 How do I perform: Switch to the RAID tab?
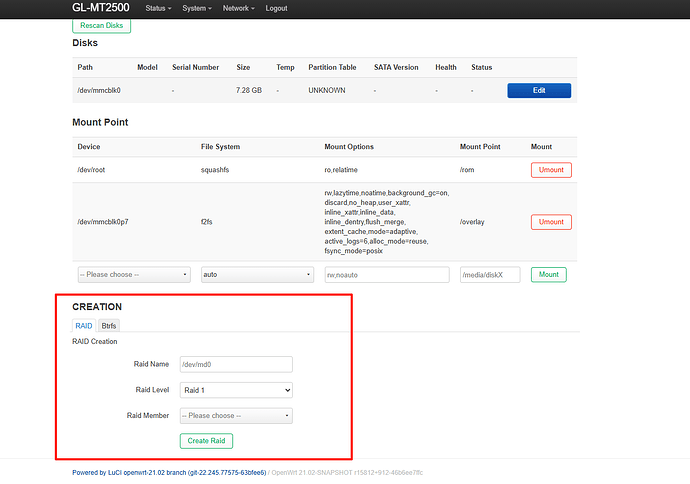pyautogui.click(x=83, y=326)
